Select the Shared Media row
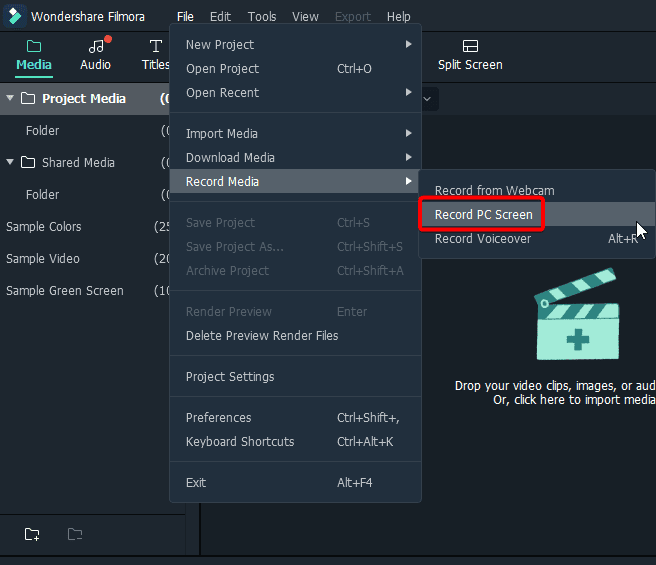 pyautogui.click(x=85, y=162)
